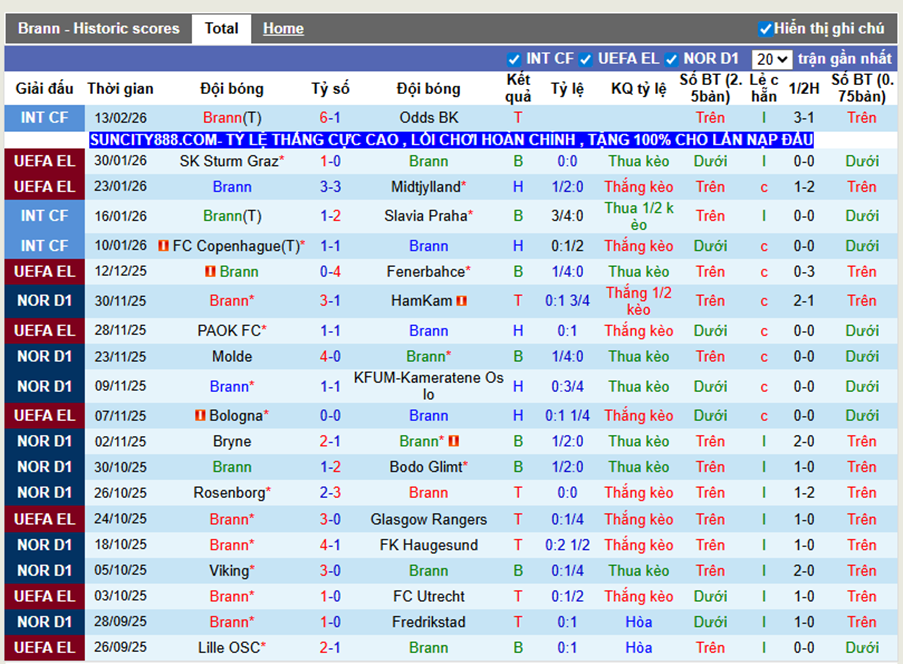Click the half-time score 0-3 for Fenerbahce
Screen dimensions: 903x664
click(x=803, y=271)
